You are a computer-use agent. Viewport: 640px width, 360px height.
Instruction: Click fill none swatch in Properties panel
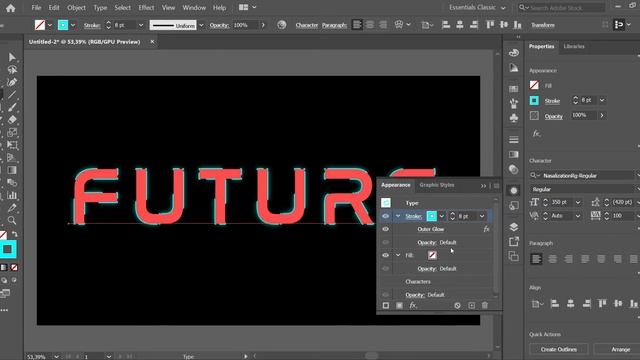[x=534, y=85]
